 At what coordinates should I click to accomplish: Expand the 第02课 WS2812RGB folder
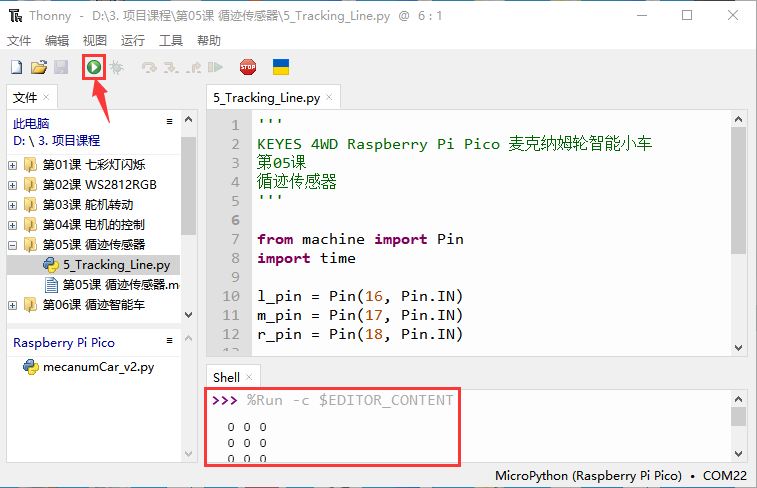[x=13, y=185]
